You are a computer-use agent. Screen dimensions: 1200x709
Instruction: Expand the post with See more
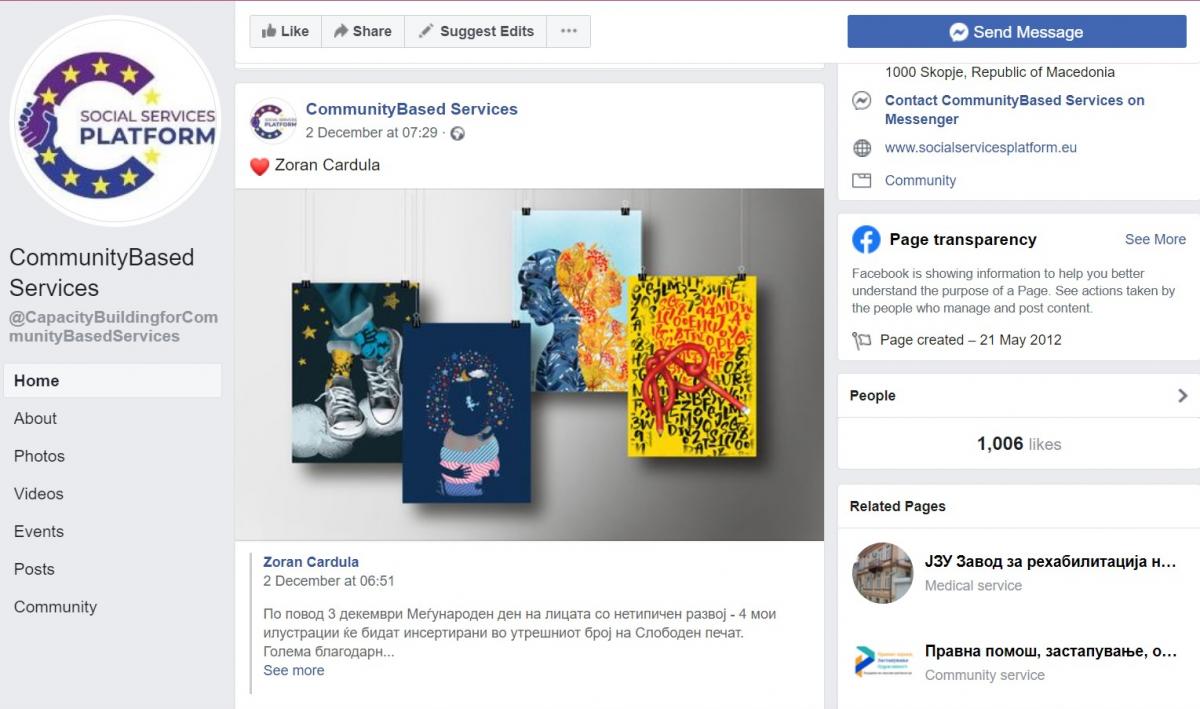pyautogui.click(x=294, y=670)
